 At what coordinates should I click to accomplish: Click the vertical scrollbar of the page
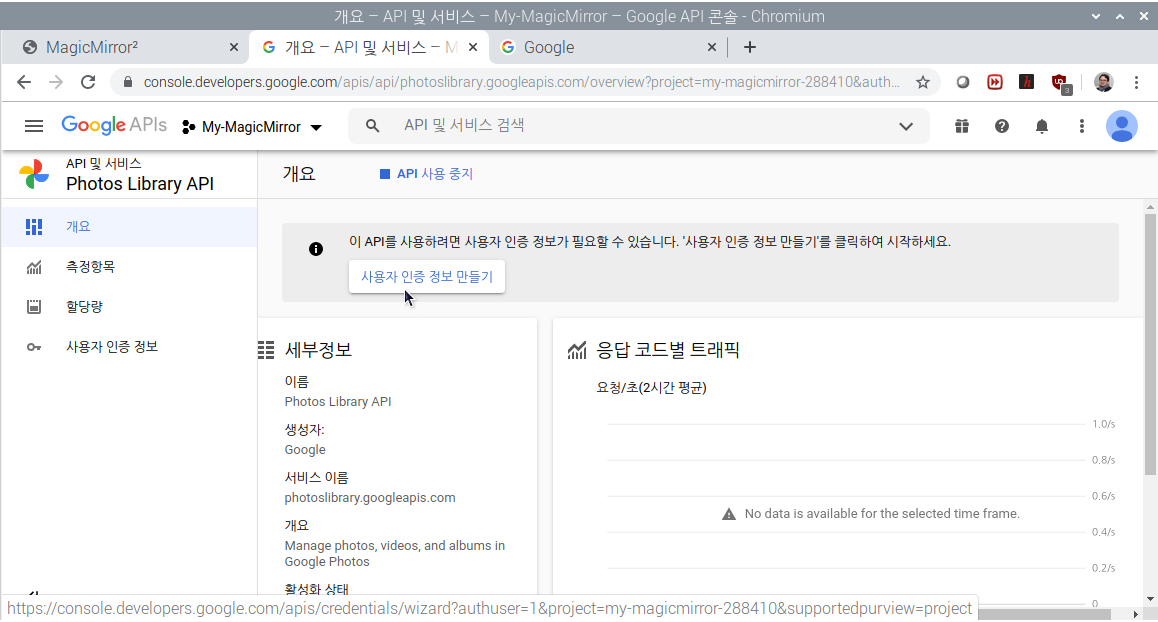tap(1150, 344)
